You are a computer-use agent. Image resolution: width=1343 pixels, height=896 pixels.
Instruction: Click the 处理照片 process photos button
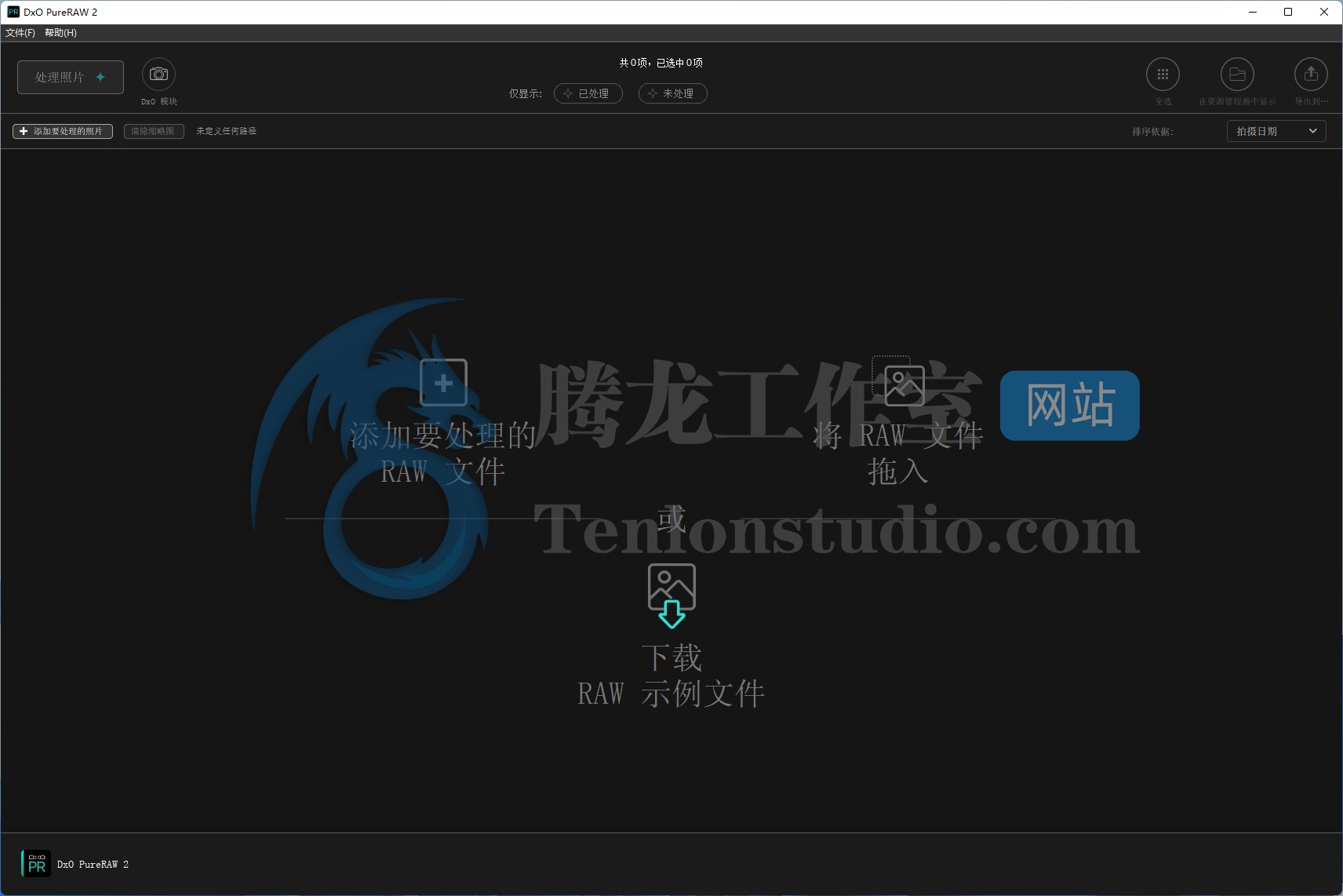tap(71, 77)
